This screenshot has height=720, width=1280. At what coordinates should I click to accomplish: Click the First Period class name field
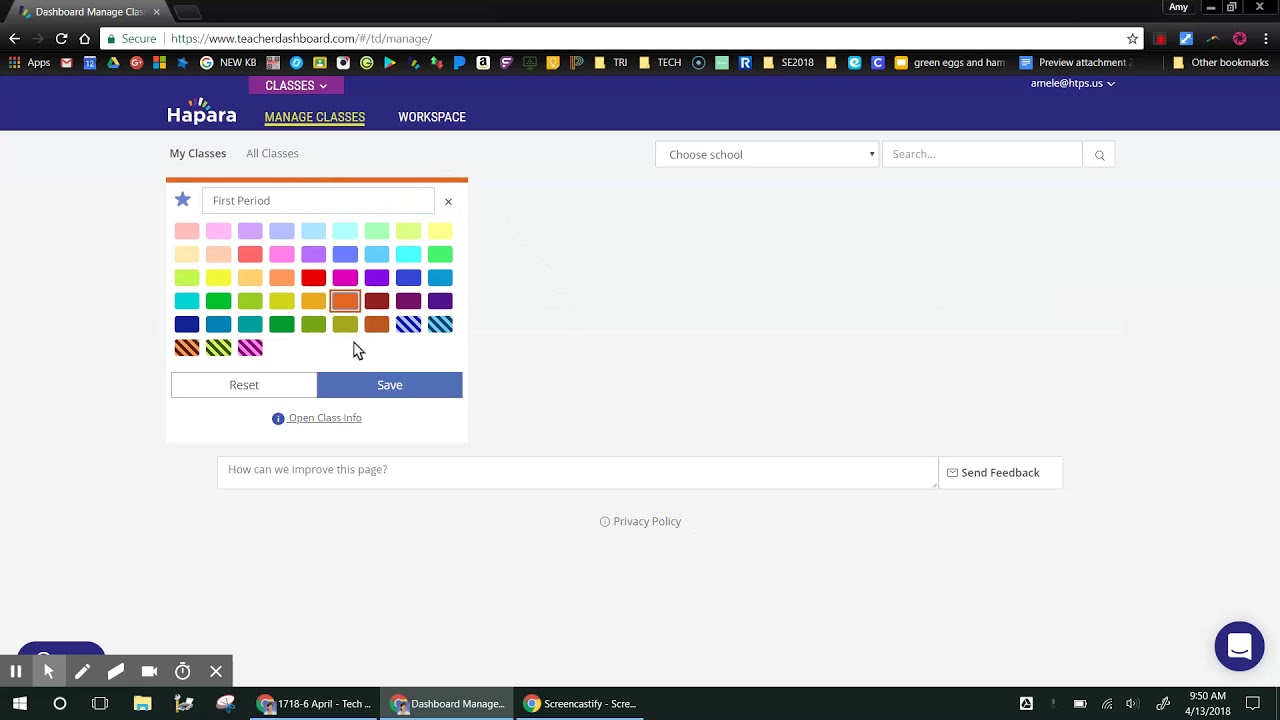(x=318, y=201)
